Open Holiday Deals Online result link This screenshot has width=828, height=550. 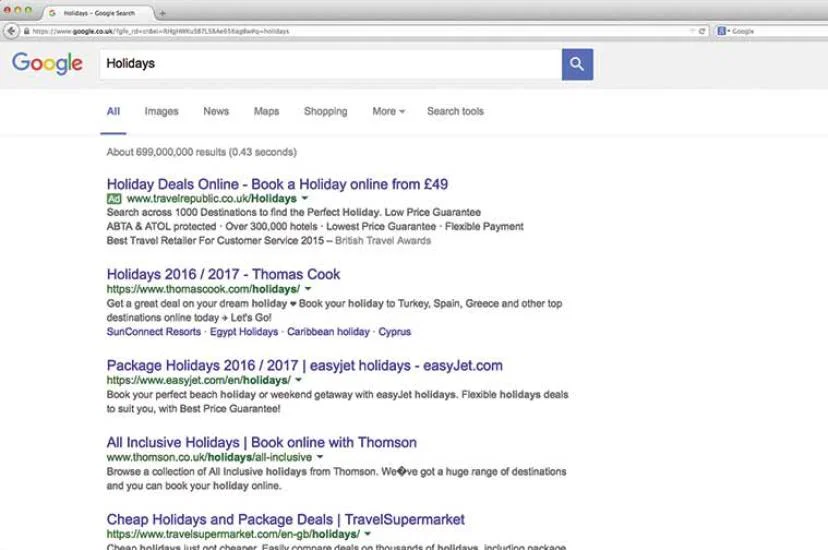click(x=277, y=184)
